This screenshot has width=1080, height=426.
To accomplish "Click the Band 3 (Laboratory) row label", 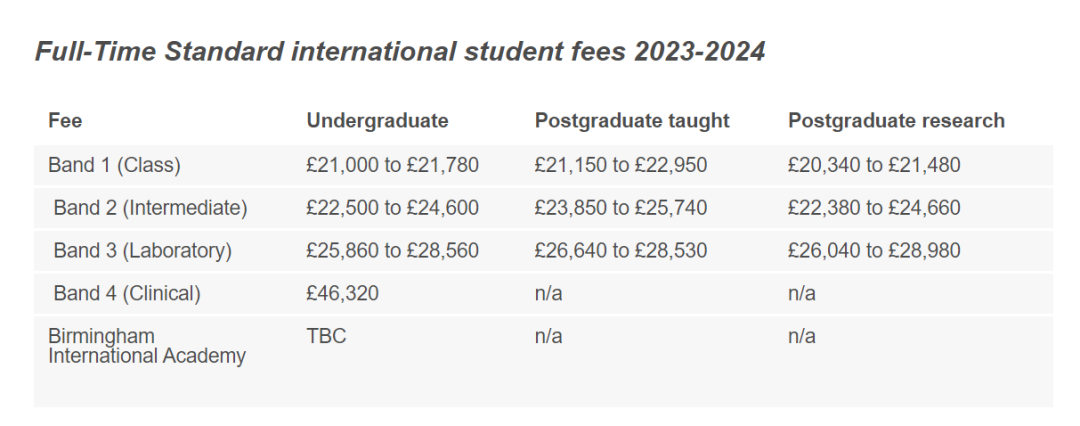I will point(143,251).
